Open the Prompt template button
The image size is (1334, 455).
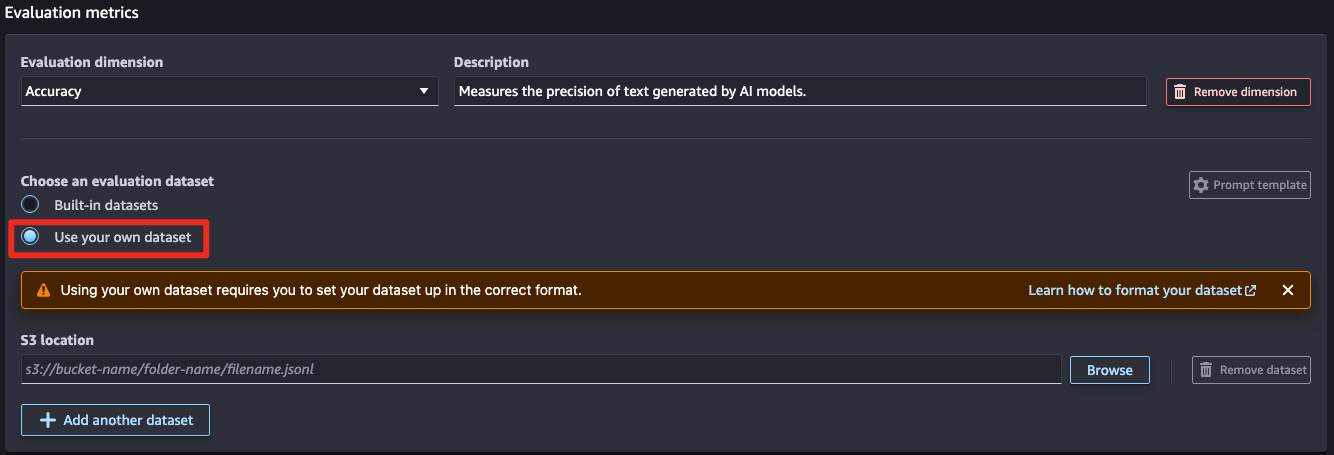coord(1250,185)
